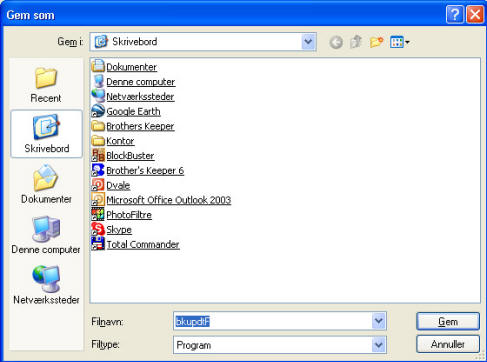Select the Brothers Keeper folder icon
This screenshot has width=487, height=362.
[98, 126]
